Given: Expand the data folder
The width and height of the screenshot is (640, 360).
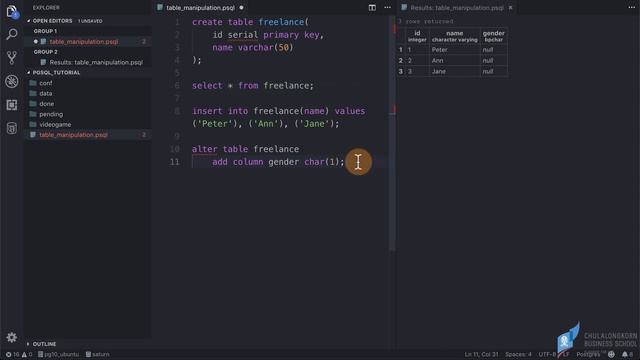Looking at the screenshot, I should pyautogui.click(x=45, y=93).
